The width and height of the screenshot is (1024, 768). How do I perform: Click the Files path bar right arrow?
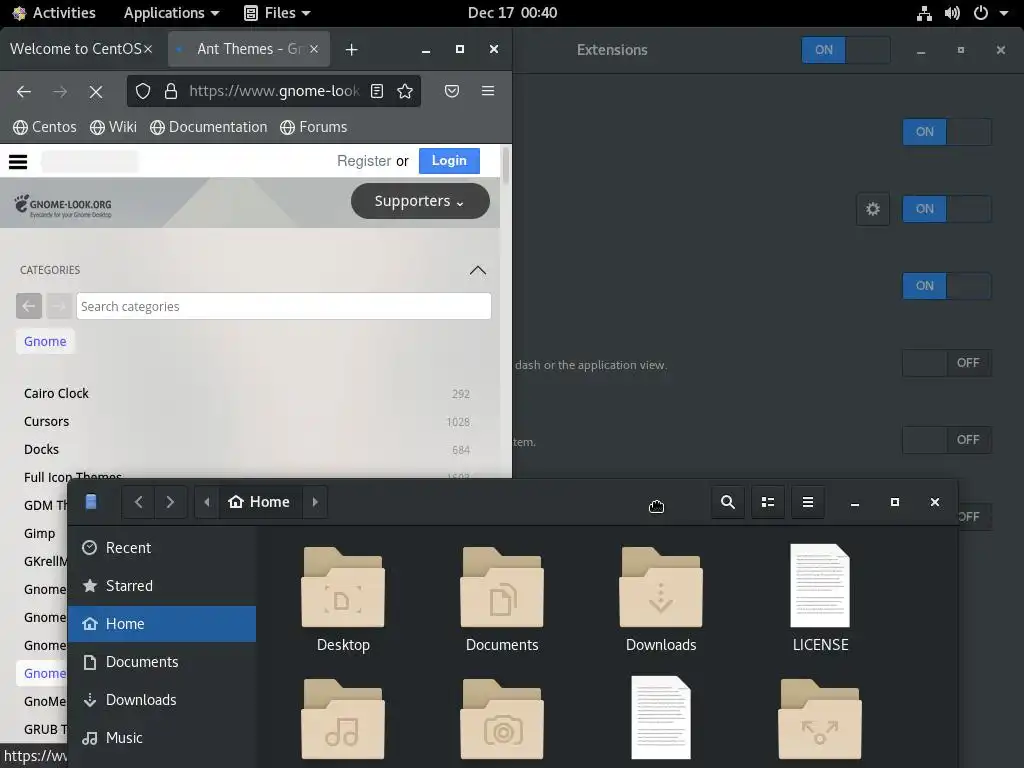point(315,502)
